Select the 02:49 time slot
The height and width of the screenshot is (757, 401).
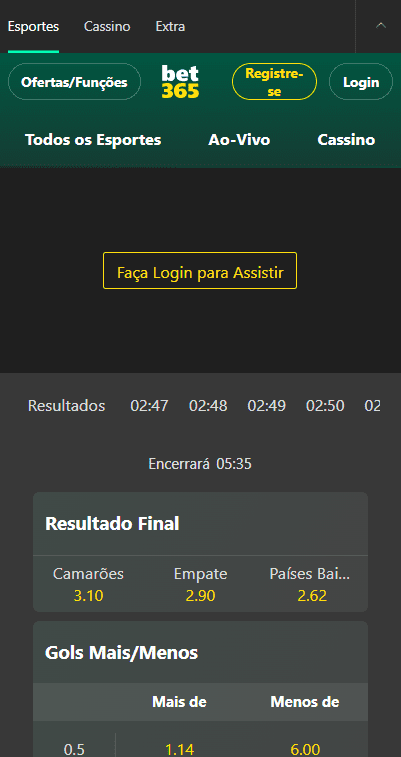266,406
